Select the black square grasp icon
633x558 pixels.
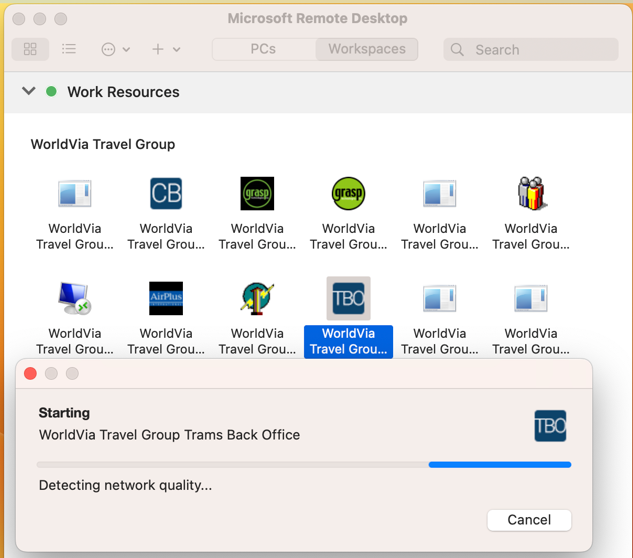(x=257, y=193)
